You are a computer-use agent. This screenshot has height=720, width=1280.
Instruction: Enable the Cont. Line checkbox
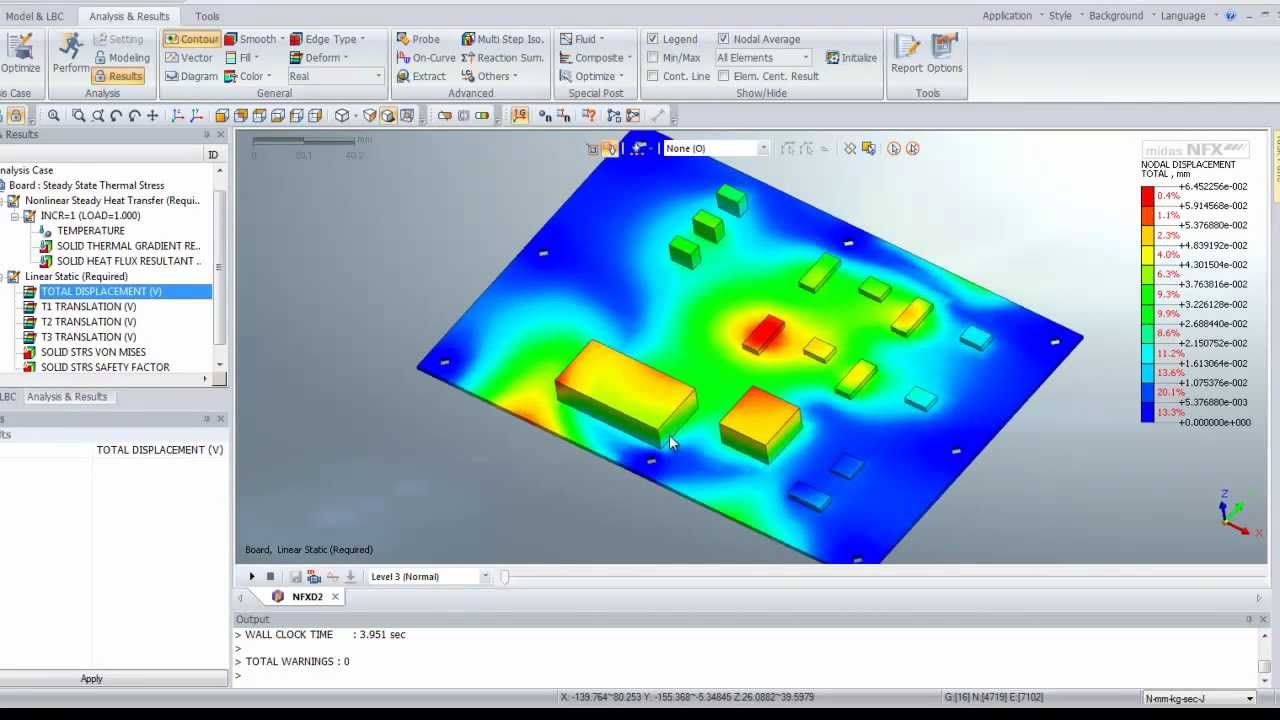(652, 76)
